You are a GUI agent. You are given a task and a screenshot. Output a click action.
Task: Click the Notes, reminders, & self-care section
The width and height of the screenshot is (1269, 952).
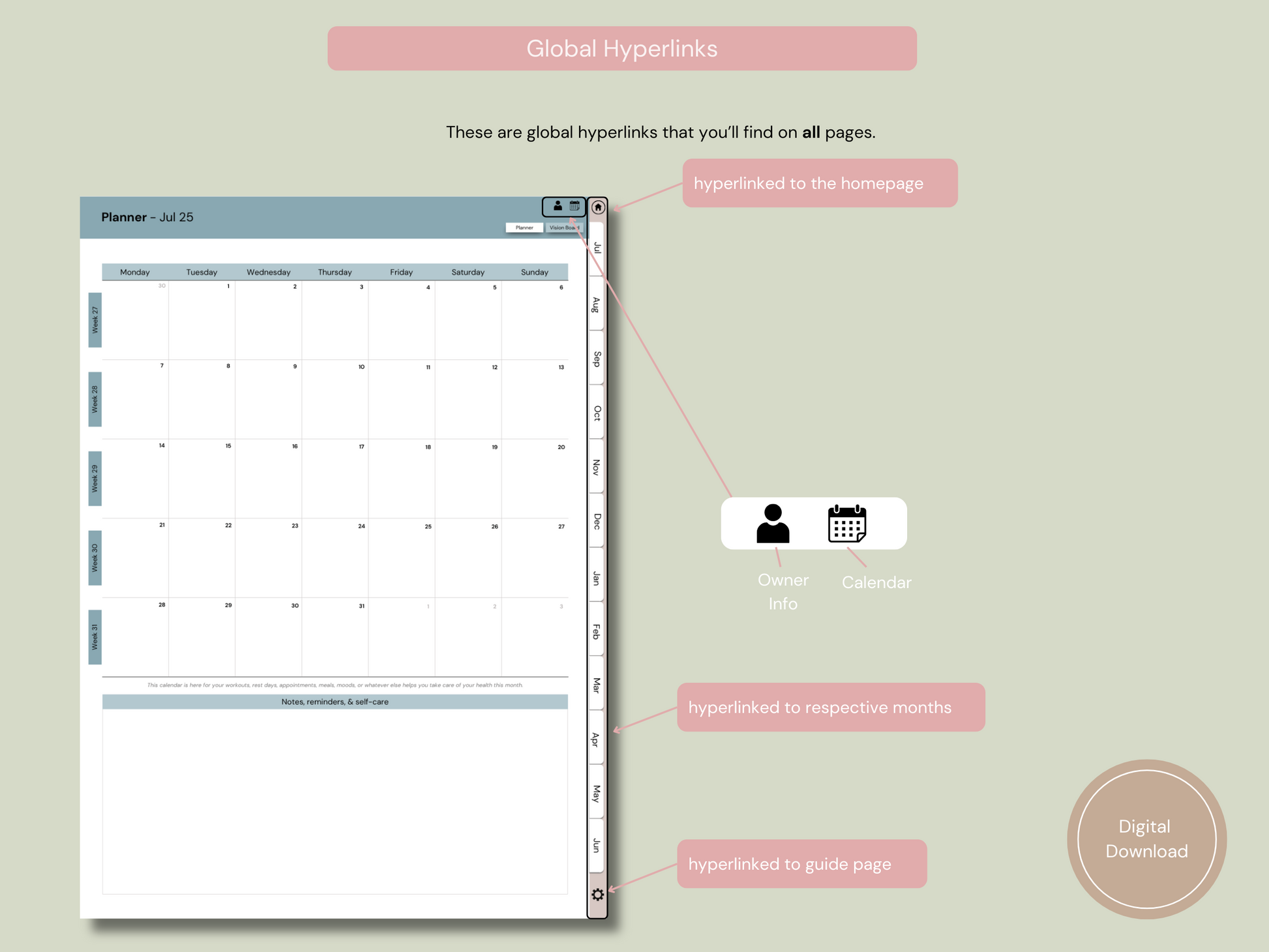(335, 702)
